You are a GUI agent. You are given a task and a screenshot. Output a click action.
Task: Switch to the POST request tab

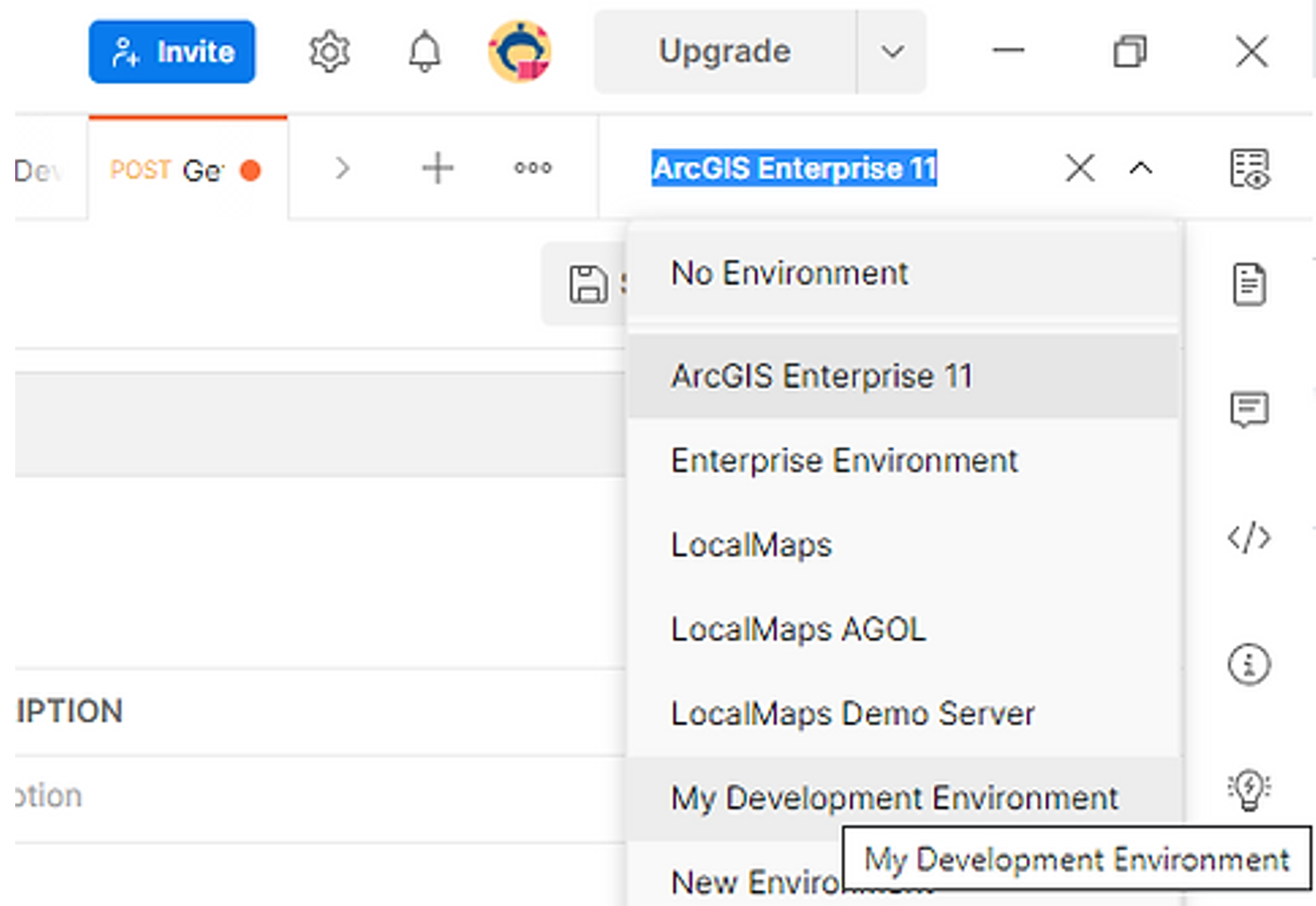pyautogui.click(x=188, y=170)
